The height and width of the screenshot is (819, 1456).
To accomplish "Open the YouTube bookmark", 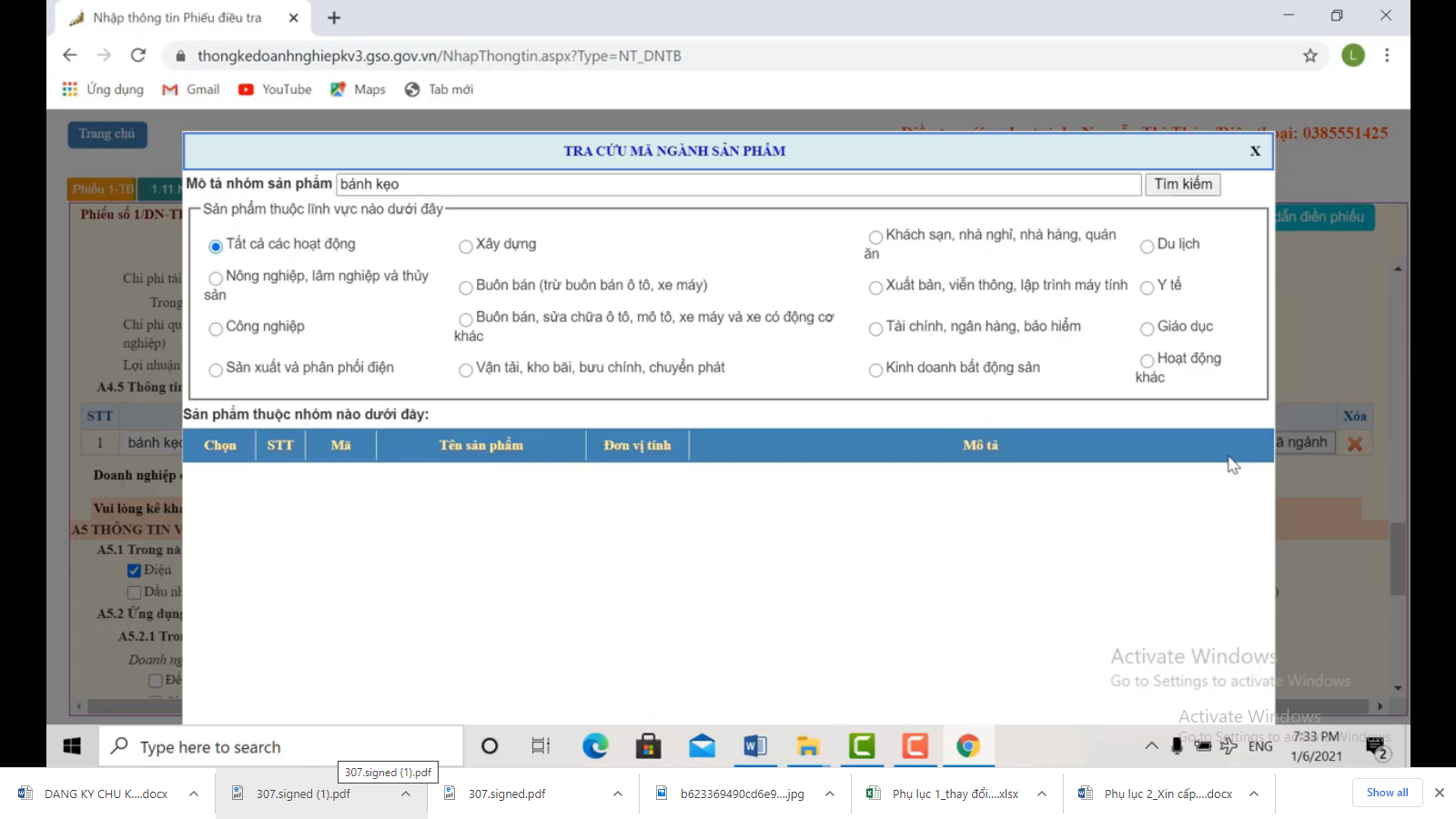I will tap(275, 89).
